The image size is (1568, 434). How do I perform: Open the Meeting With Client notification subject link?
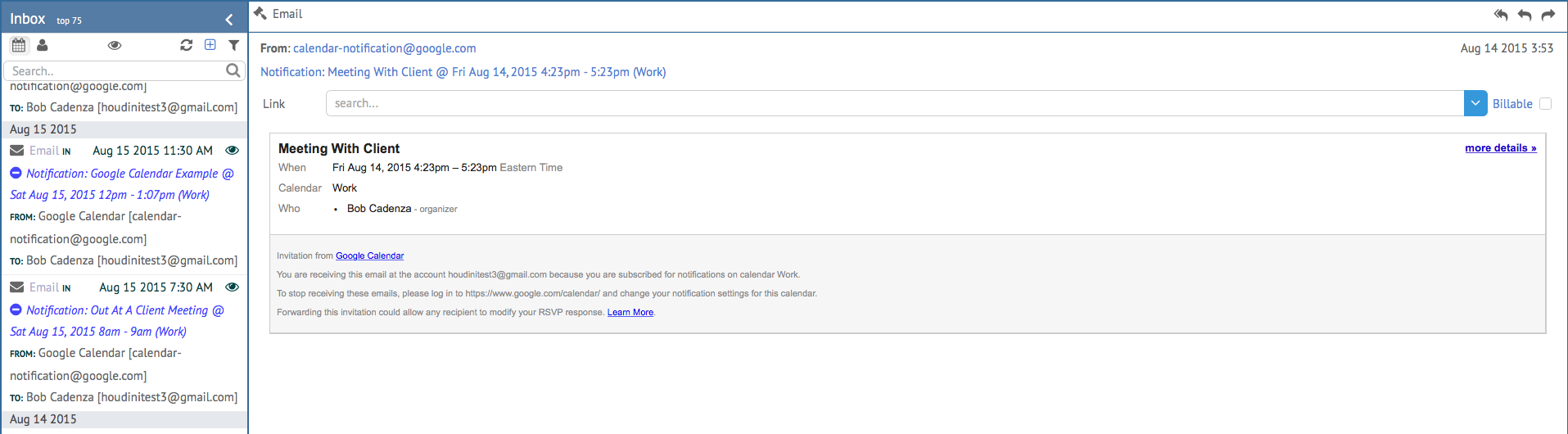click(x=463, y=72)
